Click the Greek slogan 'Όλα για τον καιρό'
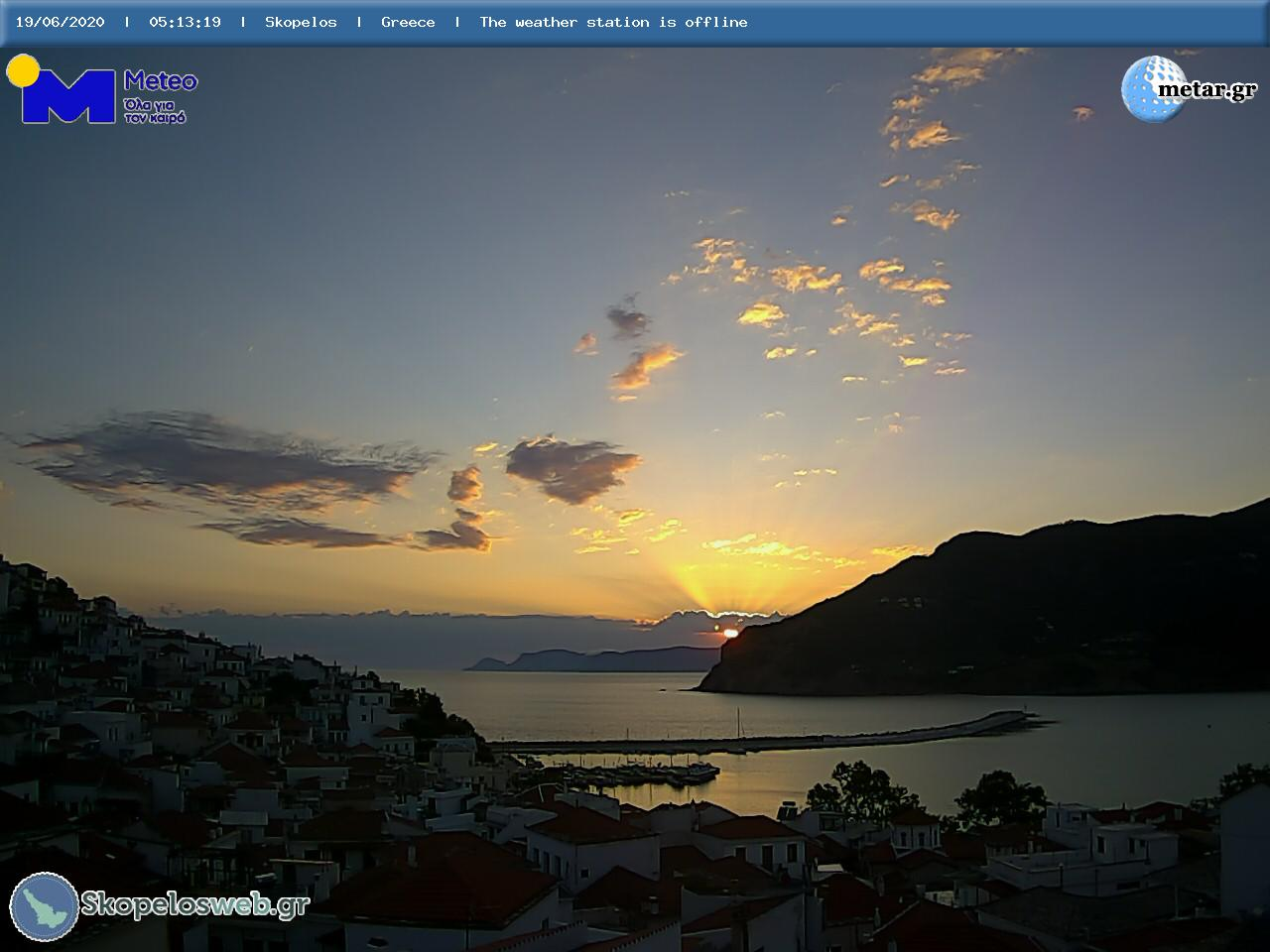 pos(155,110)
